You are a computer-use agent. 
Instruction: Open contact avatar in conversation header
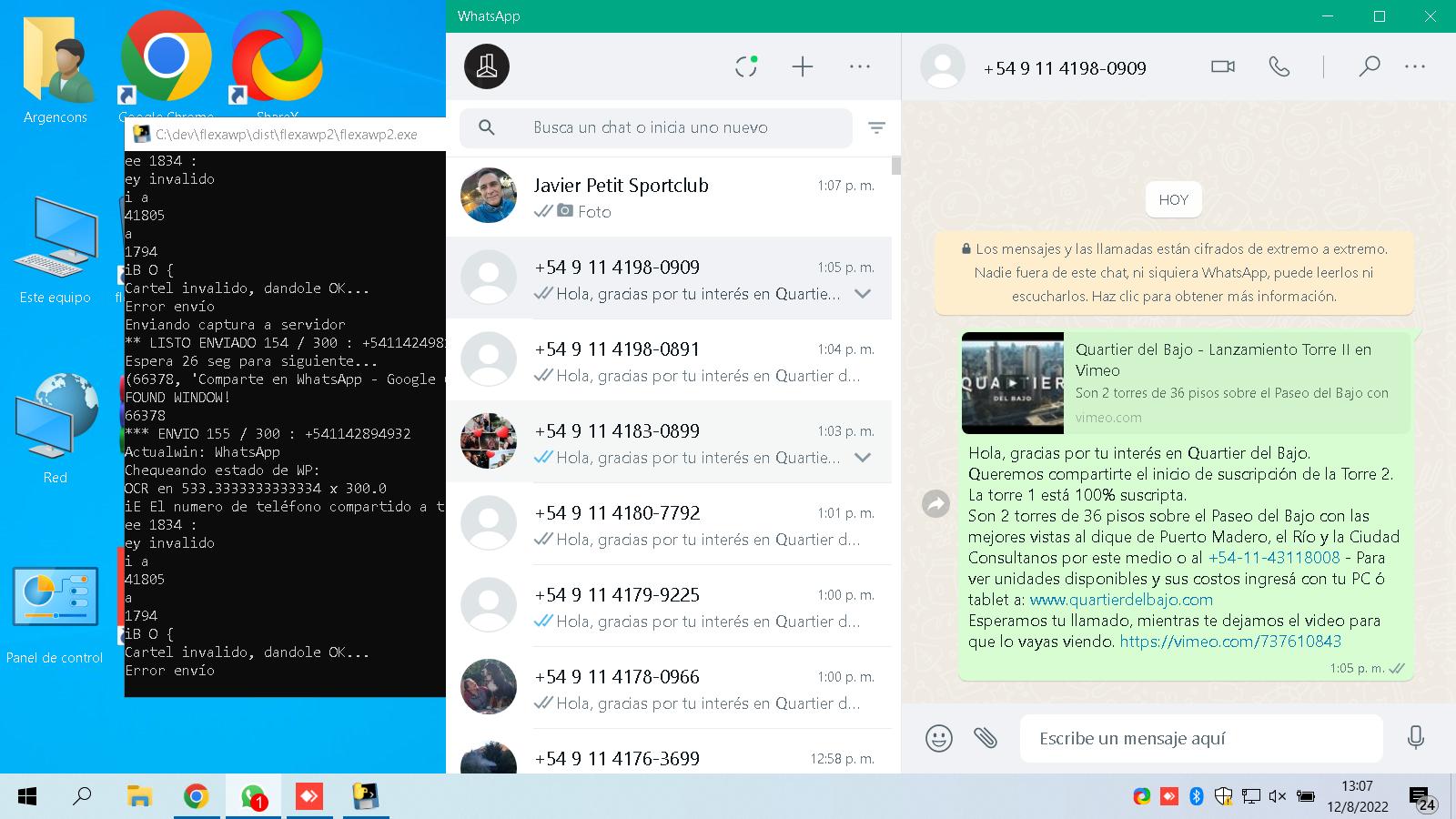coord(943,66)
